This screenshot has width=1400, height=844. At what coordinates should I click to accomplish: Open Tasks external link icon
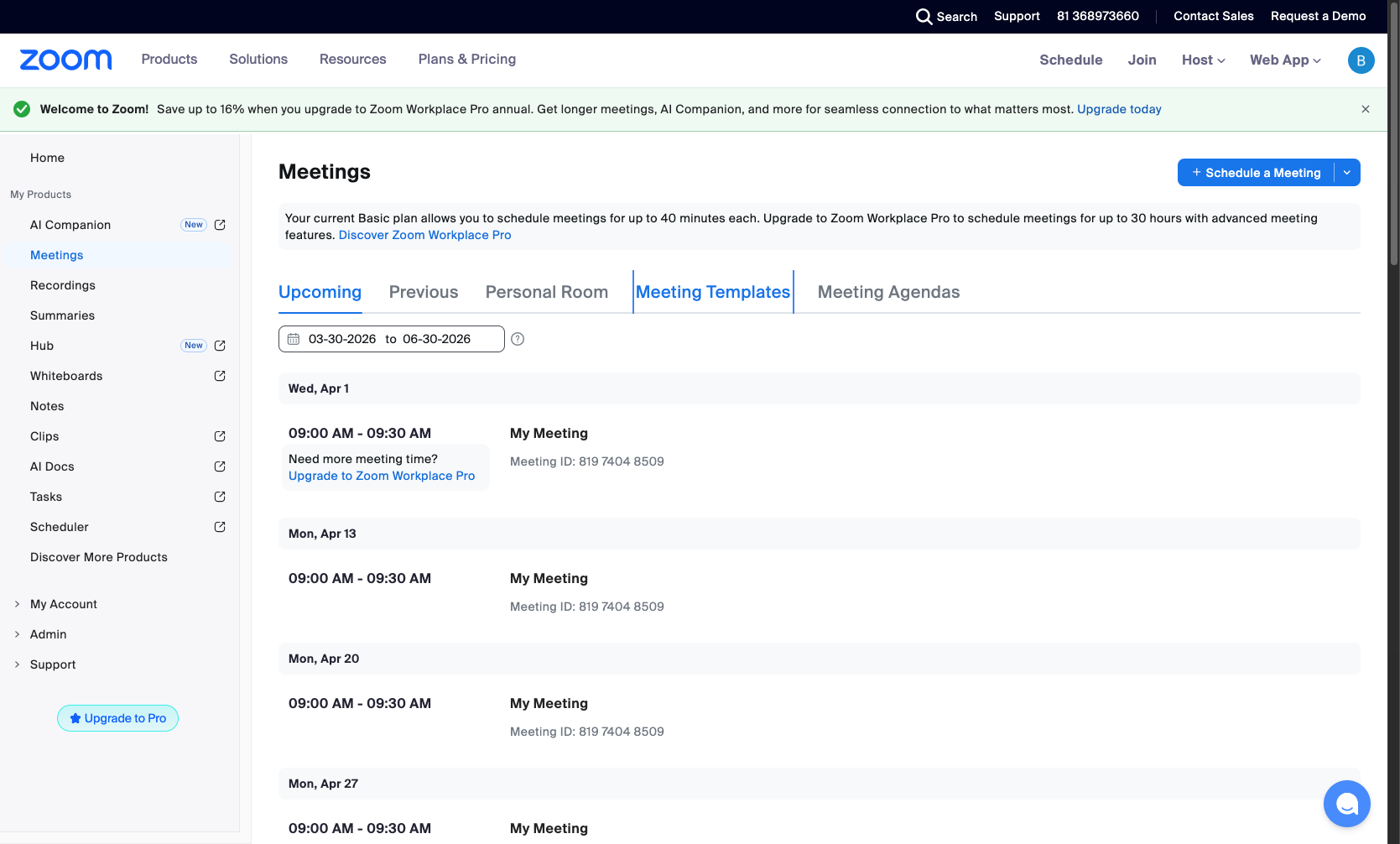coord(220,497)
